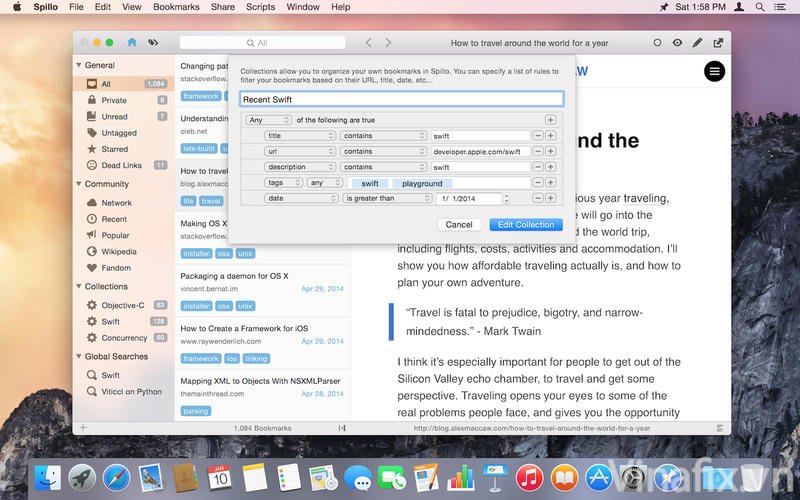Collapse the Community section

tap(79, 184)
